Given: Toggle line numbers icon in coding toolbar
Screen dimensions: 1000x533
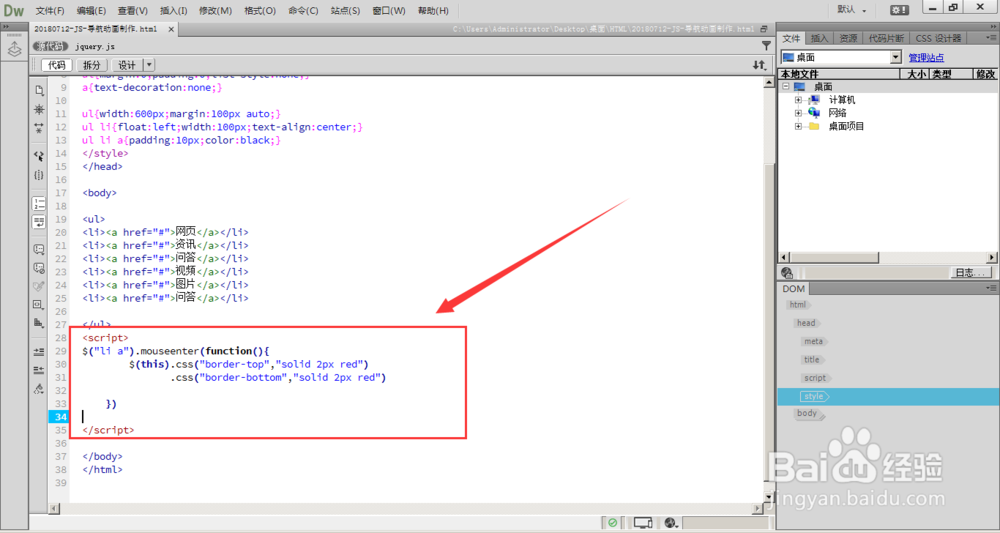Looking at the screenshot, I should [39, 203].
